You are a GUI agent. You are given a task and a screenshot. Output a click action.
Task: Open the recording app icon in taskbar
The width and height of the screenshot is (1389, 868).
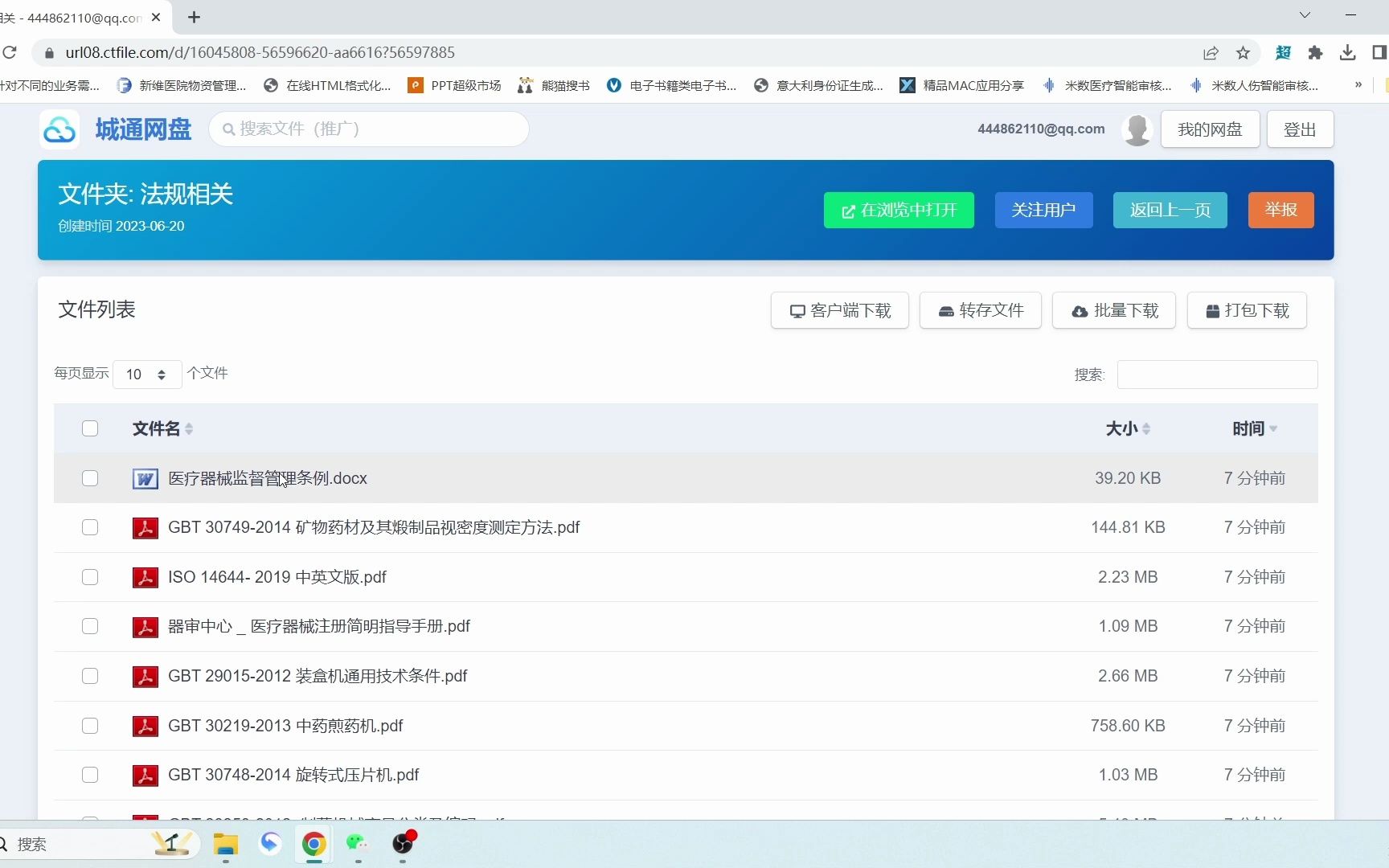402,843
